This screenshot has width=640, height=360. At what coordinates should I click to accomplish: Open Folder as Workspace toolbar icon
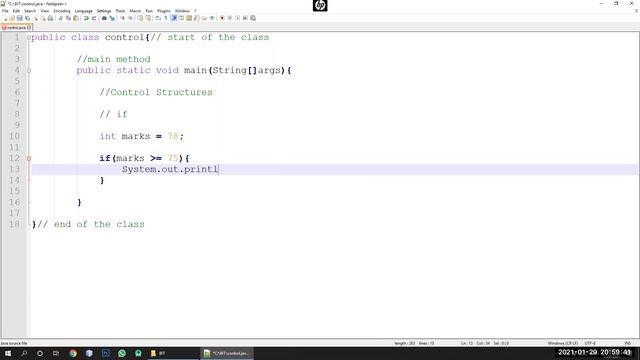(204, 18)
